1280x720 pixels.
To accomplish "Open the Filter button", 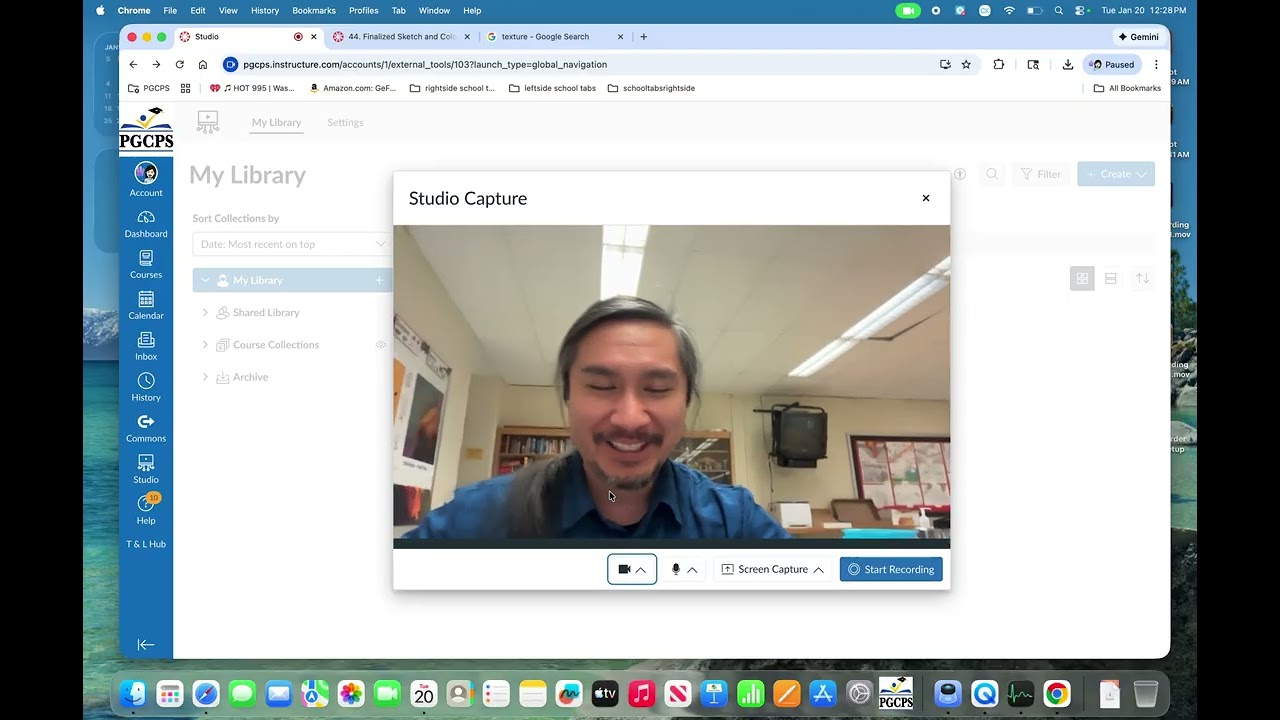I will click(1041, 174).
